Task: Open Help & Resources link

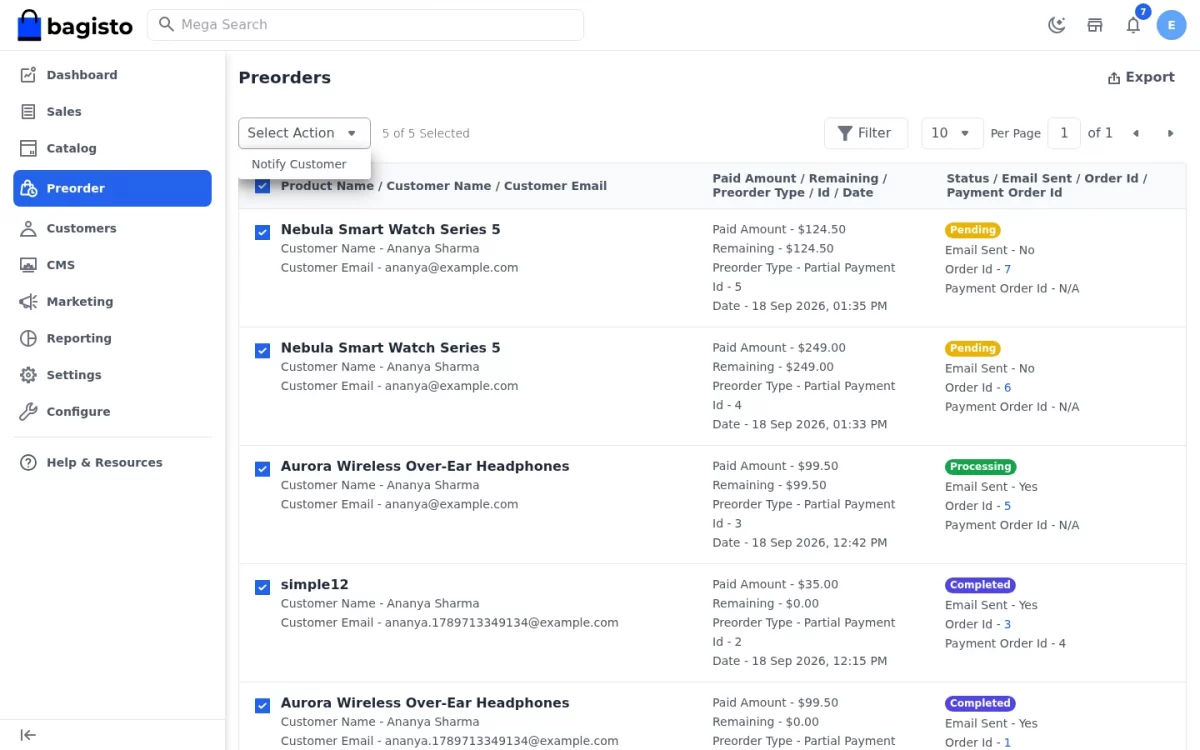Action: pos(112,462)
